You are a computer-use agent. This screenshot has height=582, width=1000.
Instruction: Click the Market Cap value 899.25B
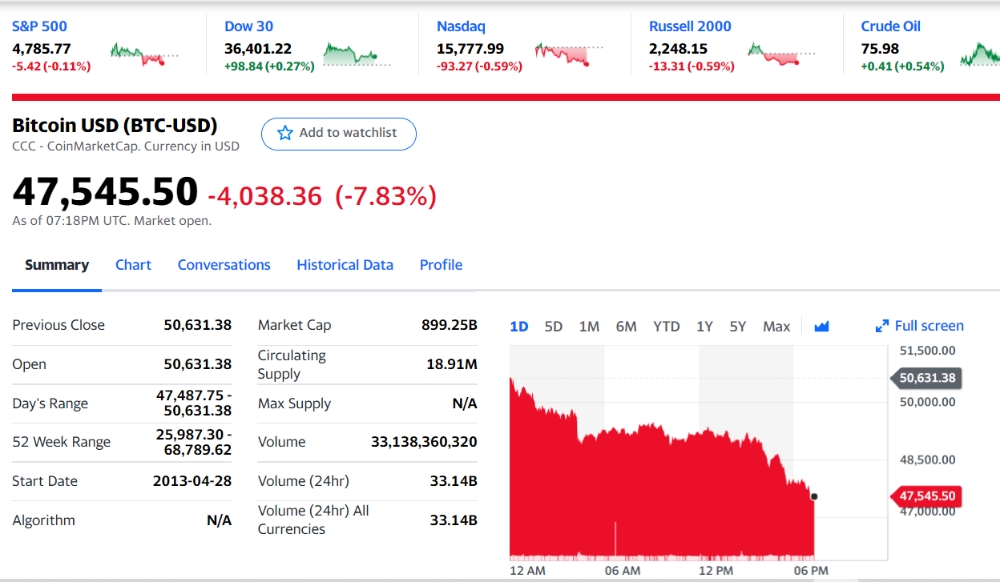449,325
